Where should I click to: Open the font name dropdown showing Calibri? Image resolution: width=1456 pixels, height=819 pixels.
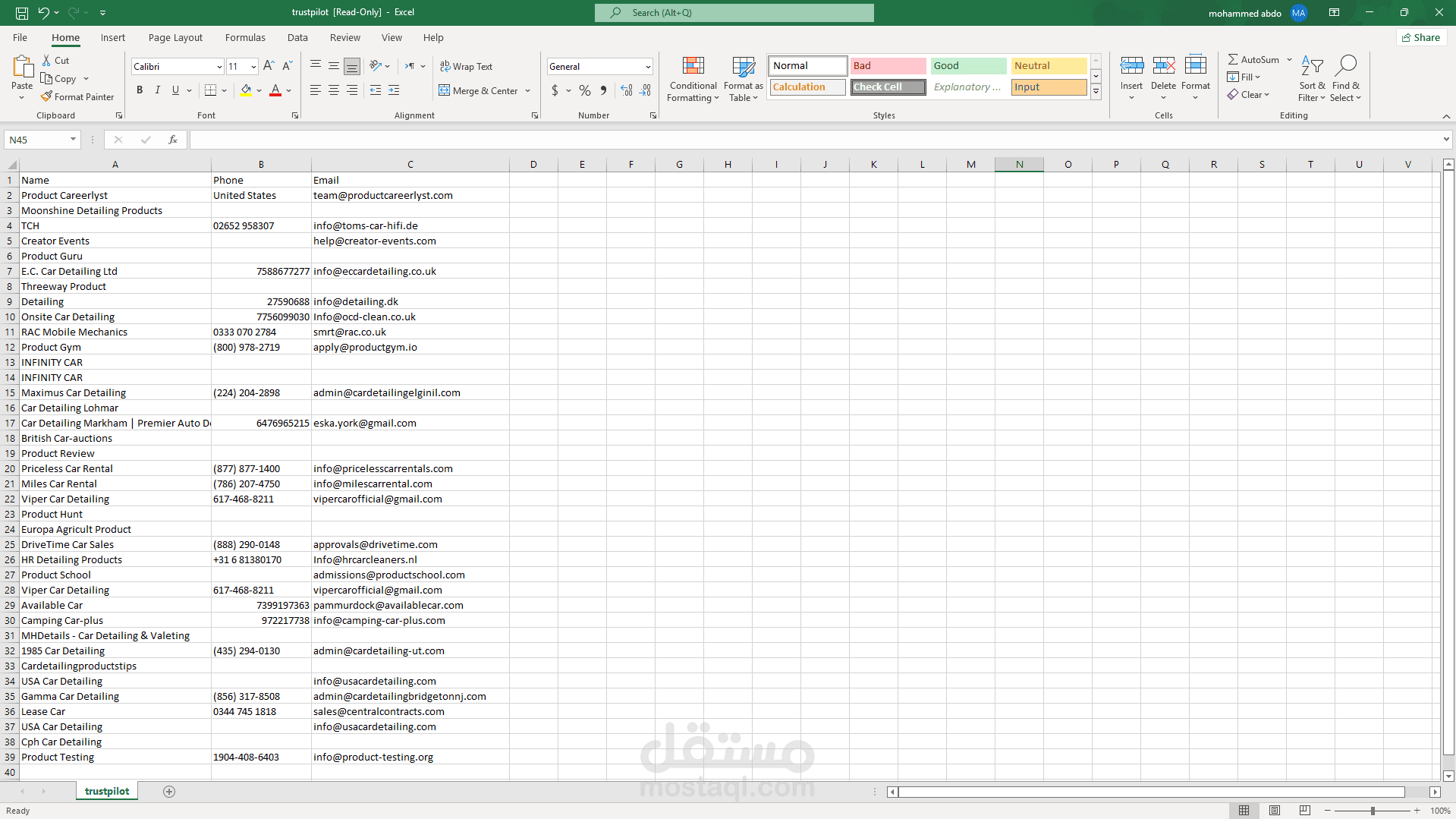tap(219, 67)
